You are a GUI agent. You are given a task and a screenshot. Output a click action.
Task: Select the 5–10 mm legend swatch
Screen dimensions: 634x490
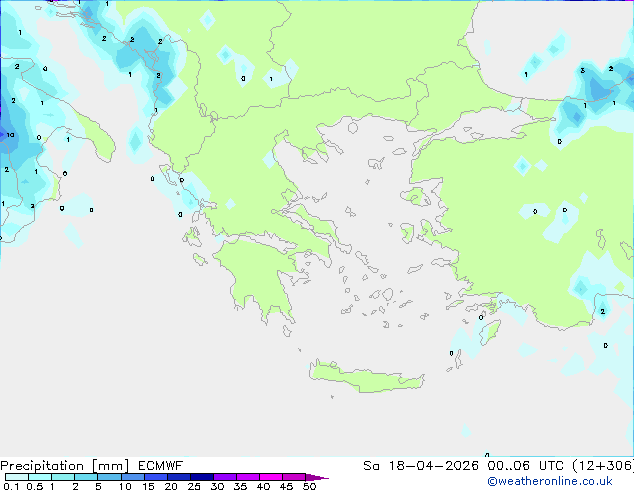tap(109, 477)
